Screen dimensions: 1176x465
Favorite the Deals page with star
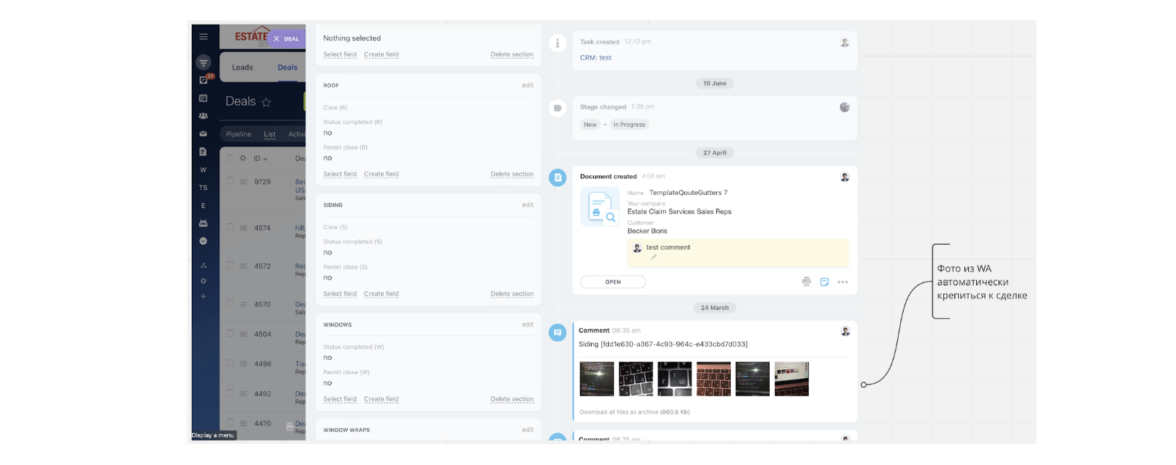click(266, 102)
